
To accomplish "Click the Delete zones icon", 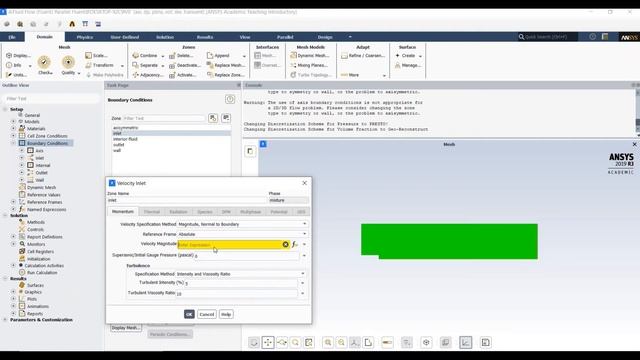I will [x=172, y=56].
